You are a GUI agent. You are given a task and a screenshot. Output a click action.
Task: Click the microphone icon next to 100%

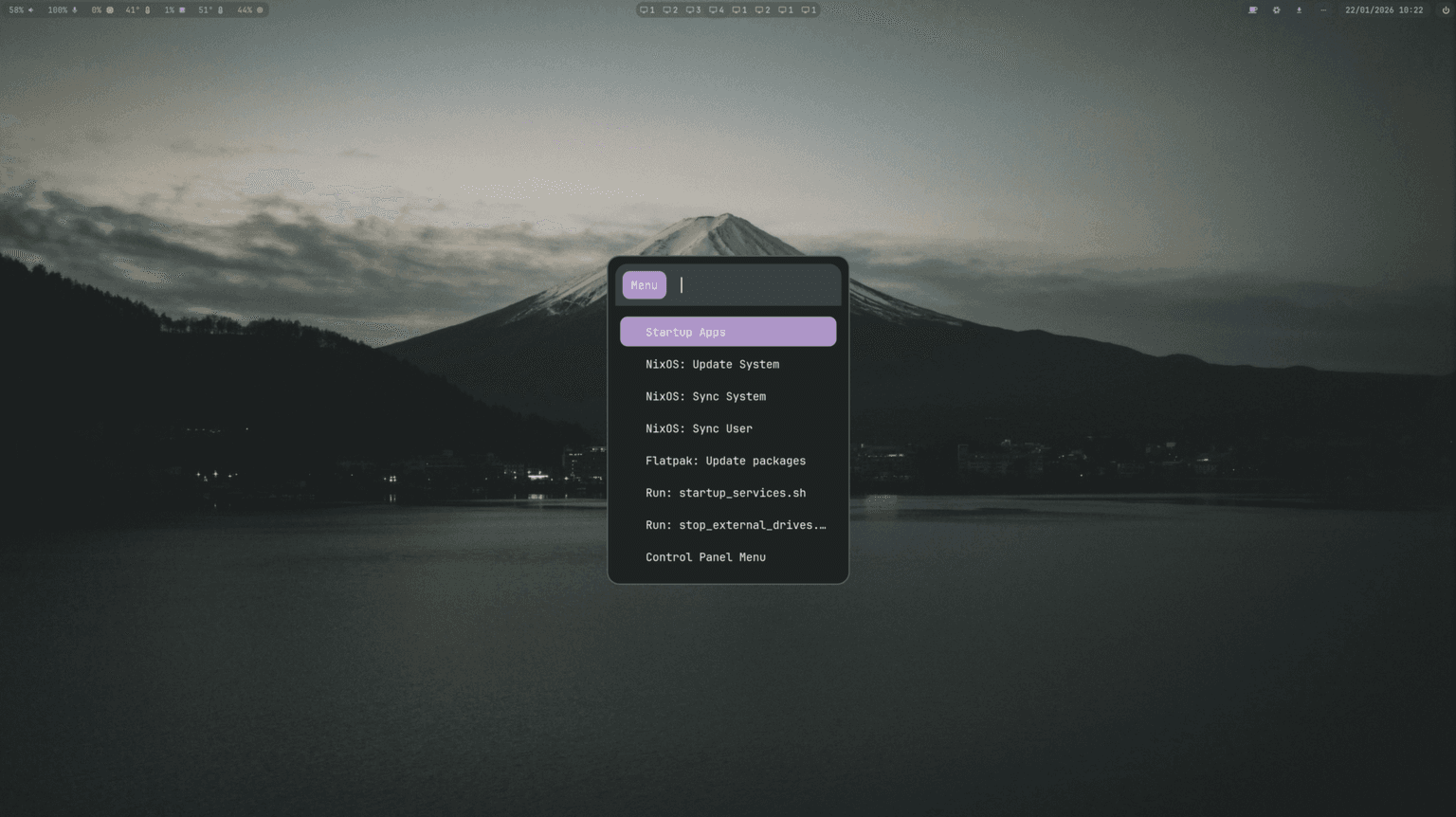[x=76, y=9]
